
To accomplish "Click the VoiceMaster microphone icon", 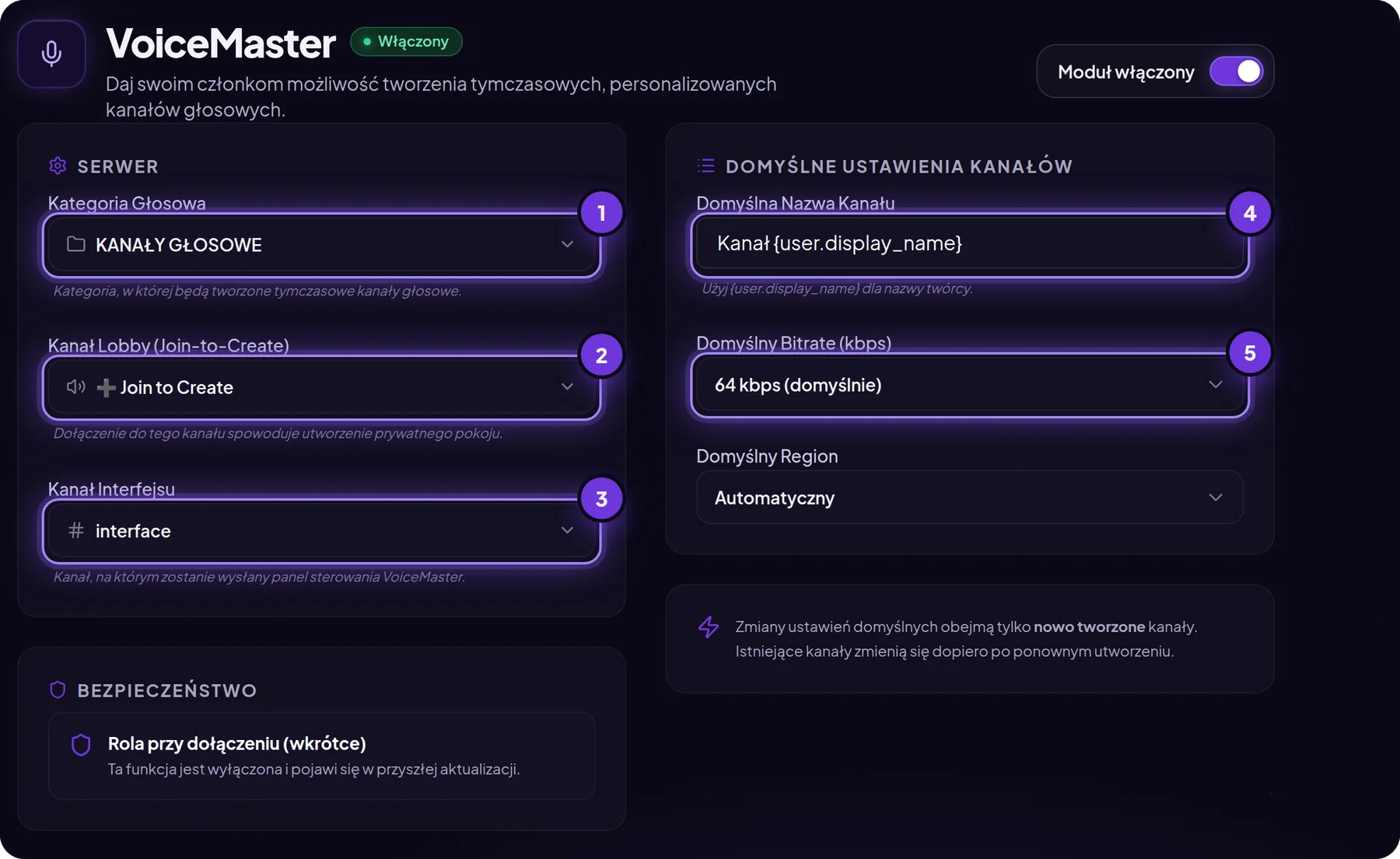I will click(x=51, y=54).
